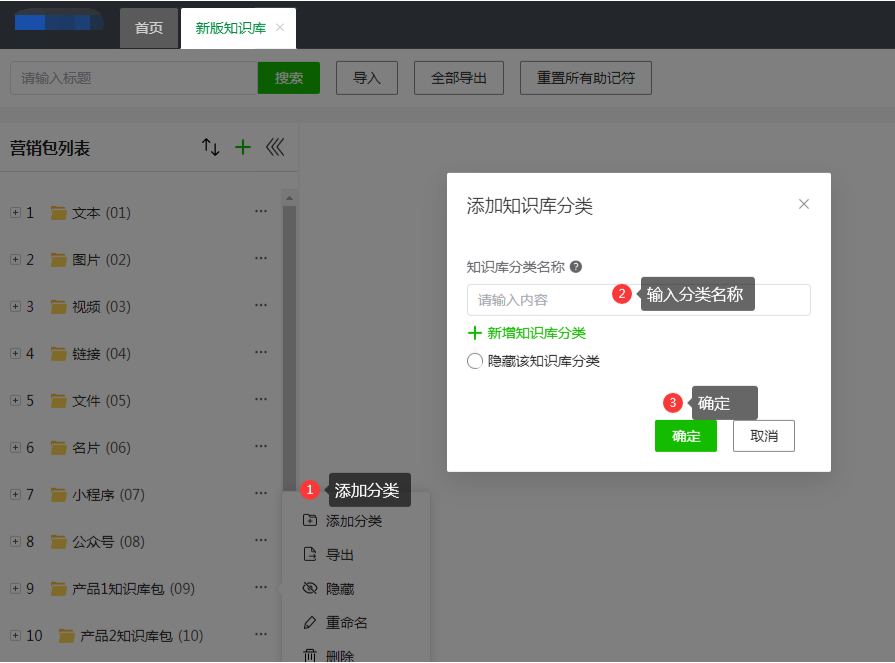This screenshot has height=663, width=895.
Task: Close the 新版知识库 tab
Action: tap(280, 28)
